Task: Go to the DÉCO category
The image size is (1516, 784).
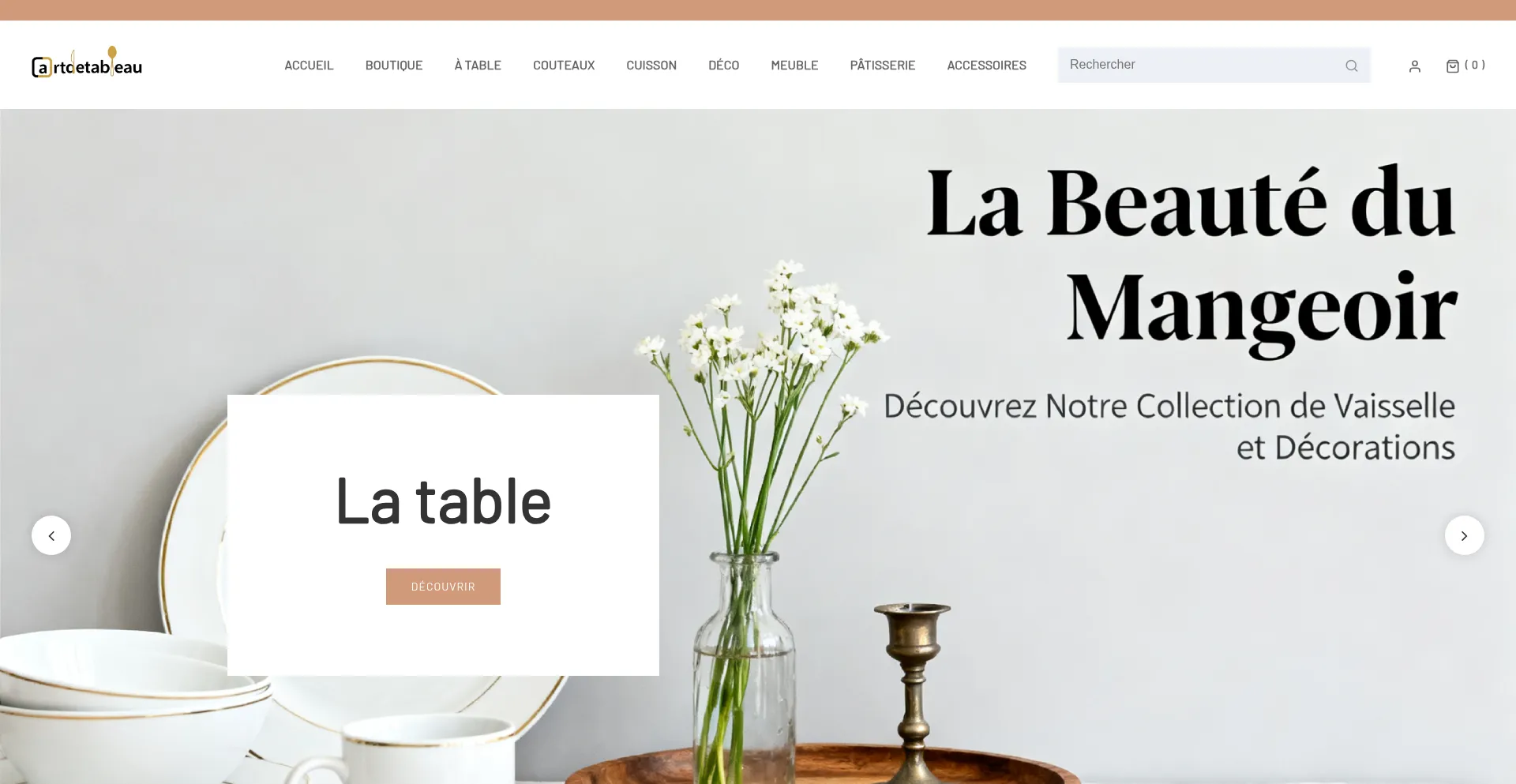Action: pyautogui.click(x=723, y=66)
